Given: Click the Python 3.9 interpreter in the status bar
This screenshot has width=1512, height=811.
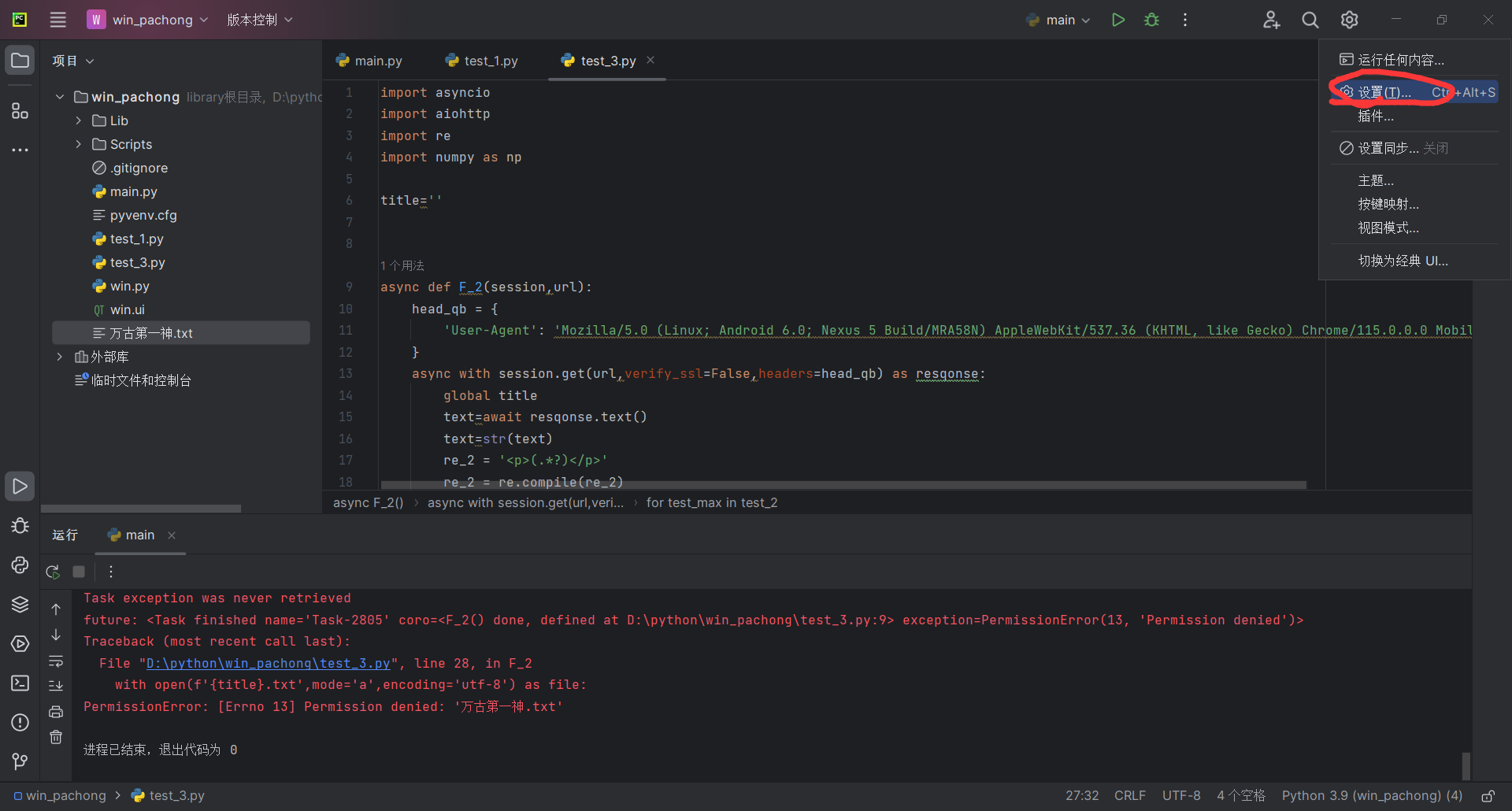Looking at the screenshot, I should [x=1371, y=796].
